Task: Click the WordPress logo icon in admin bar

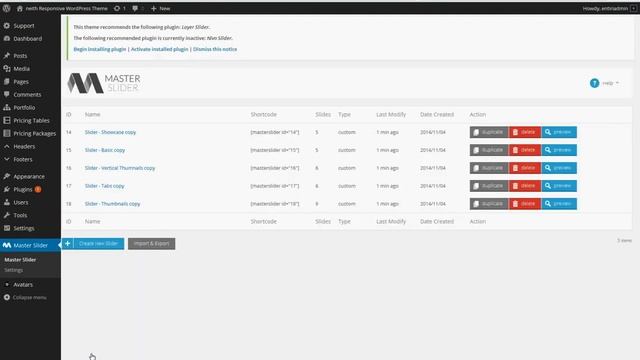Action: coord(6,8)
